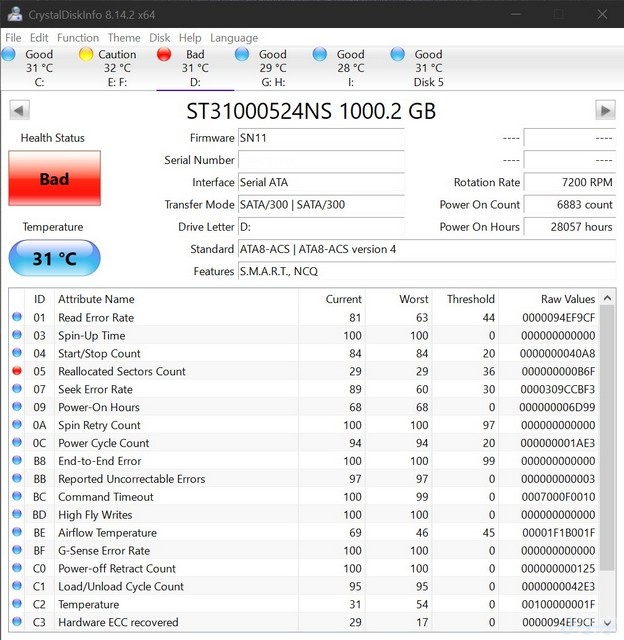Select the Bad disk D: red status icon
Image resolution: width=624 pixels, height=640 pixels.
[164, 54]
